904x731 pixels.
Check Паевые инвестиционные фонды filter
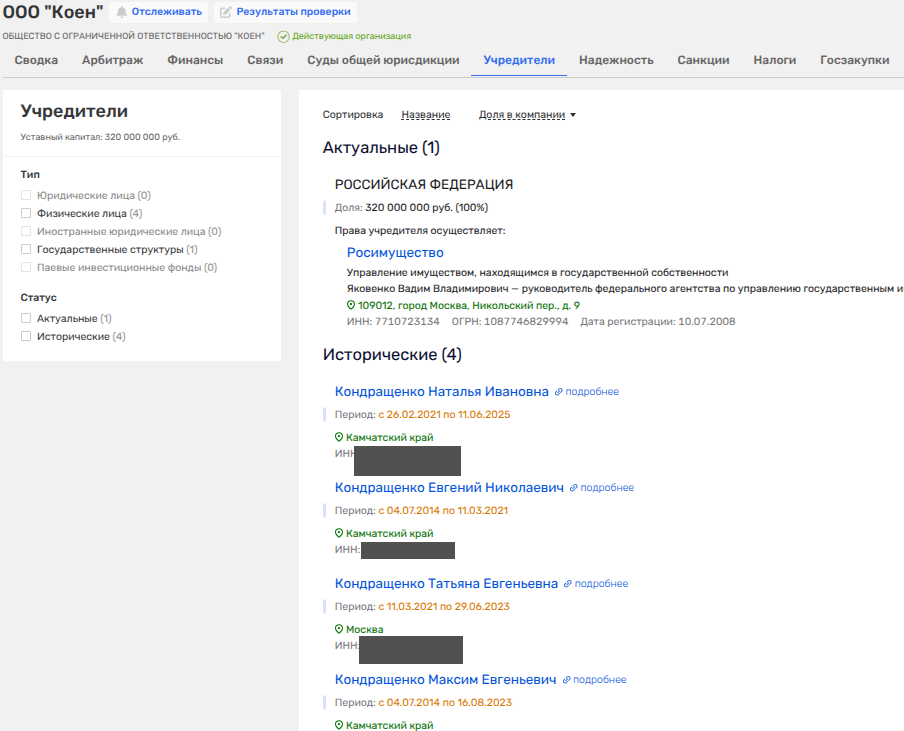click(x=26, y=267)
